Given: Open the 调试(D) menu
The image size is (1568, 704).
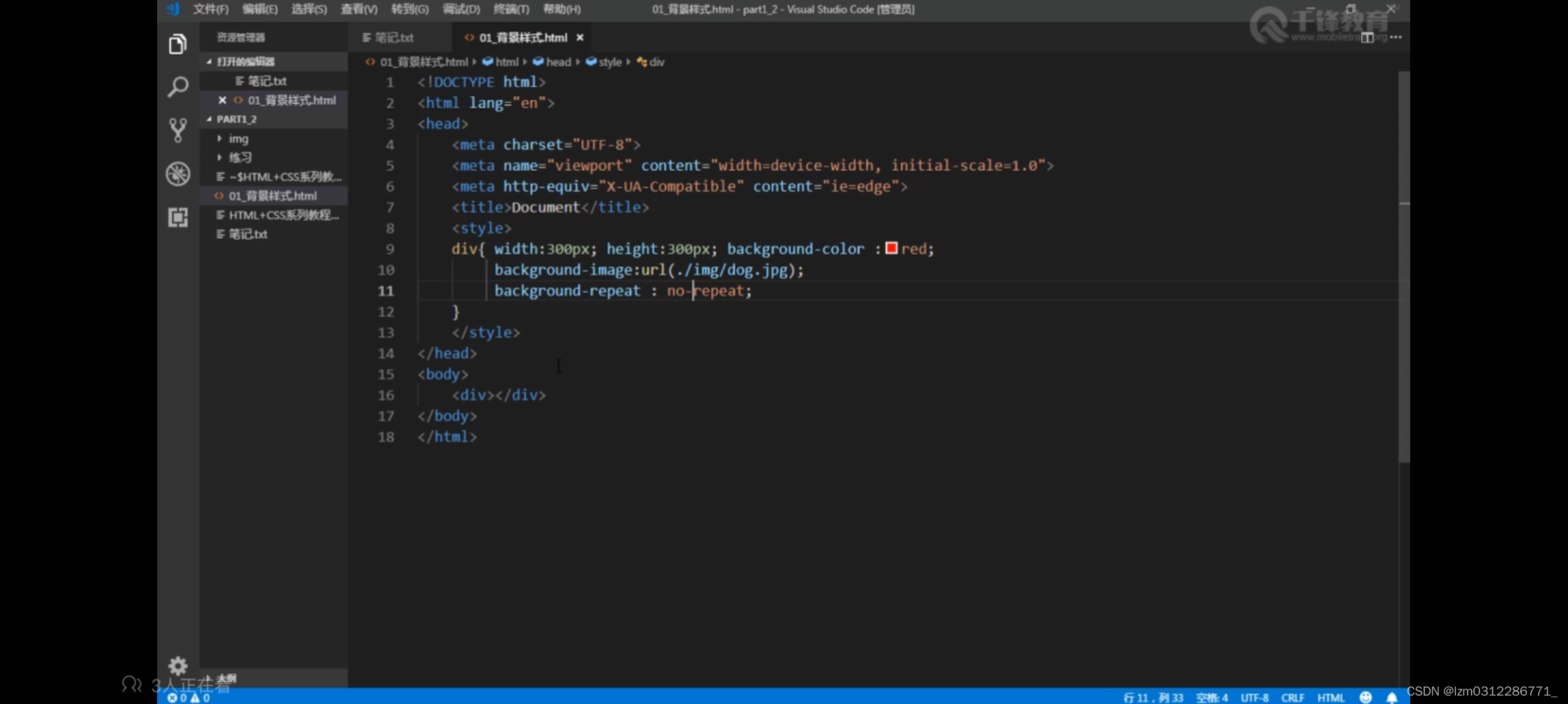Looking at the screenshot, I should coord(461,9).
